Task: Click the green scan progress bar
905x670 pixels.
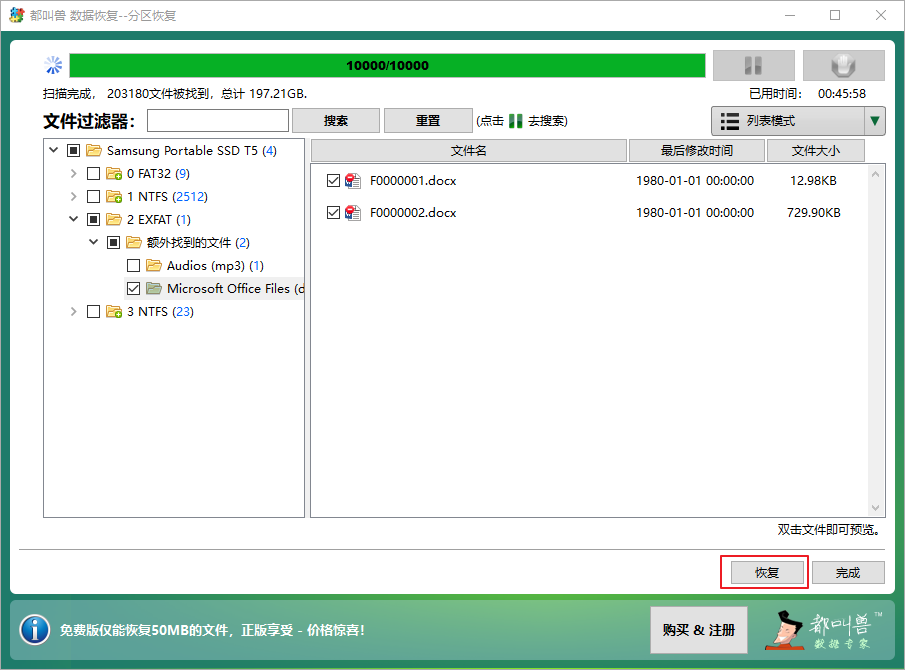Action: tap(387, 66)
